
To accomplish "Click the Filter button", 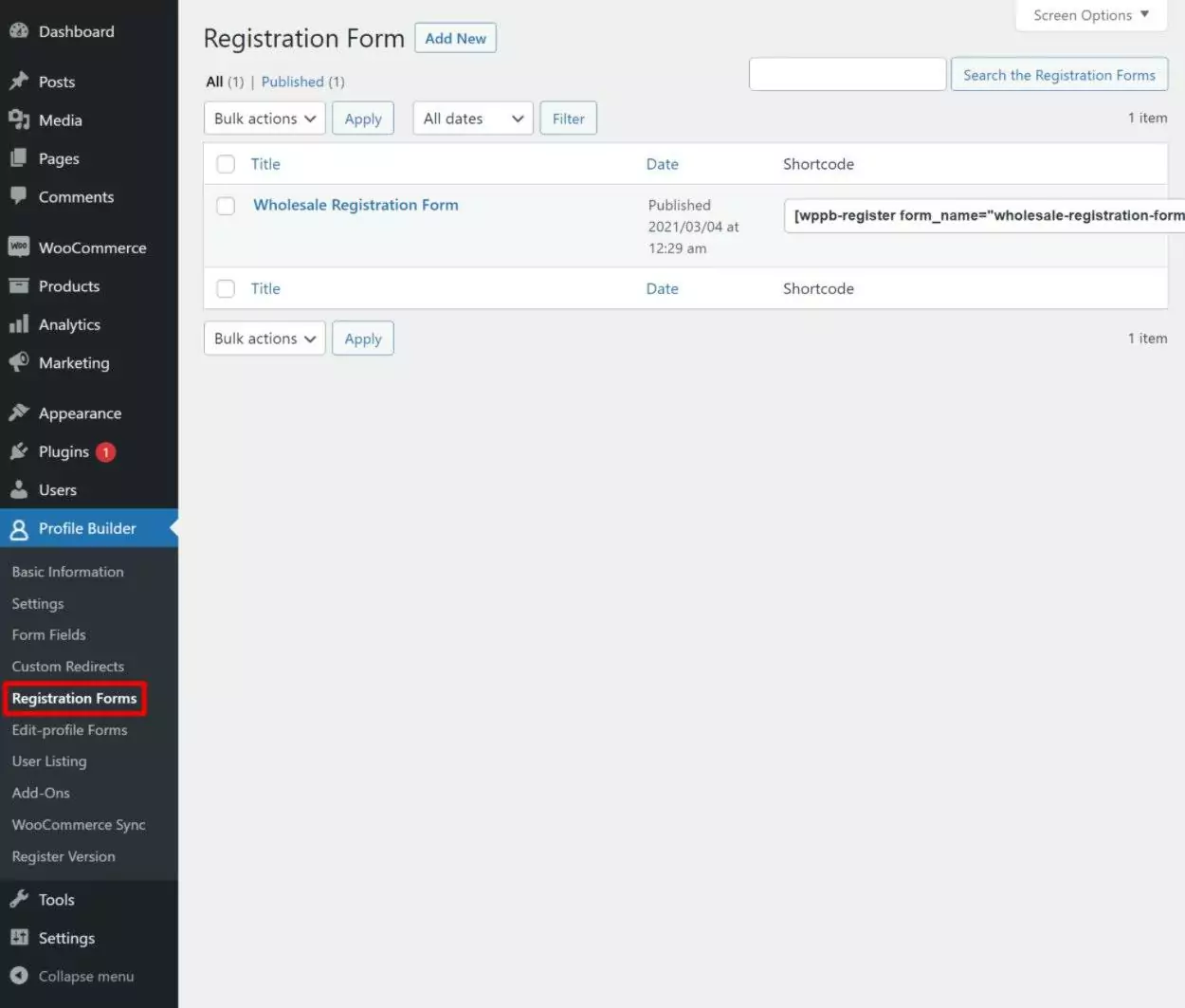I will point(569,119).
